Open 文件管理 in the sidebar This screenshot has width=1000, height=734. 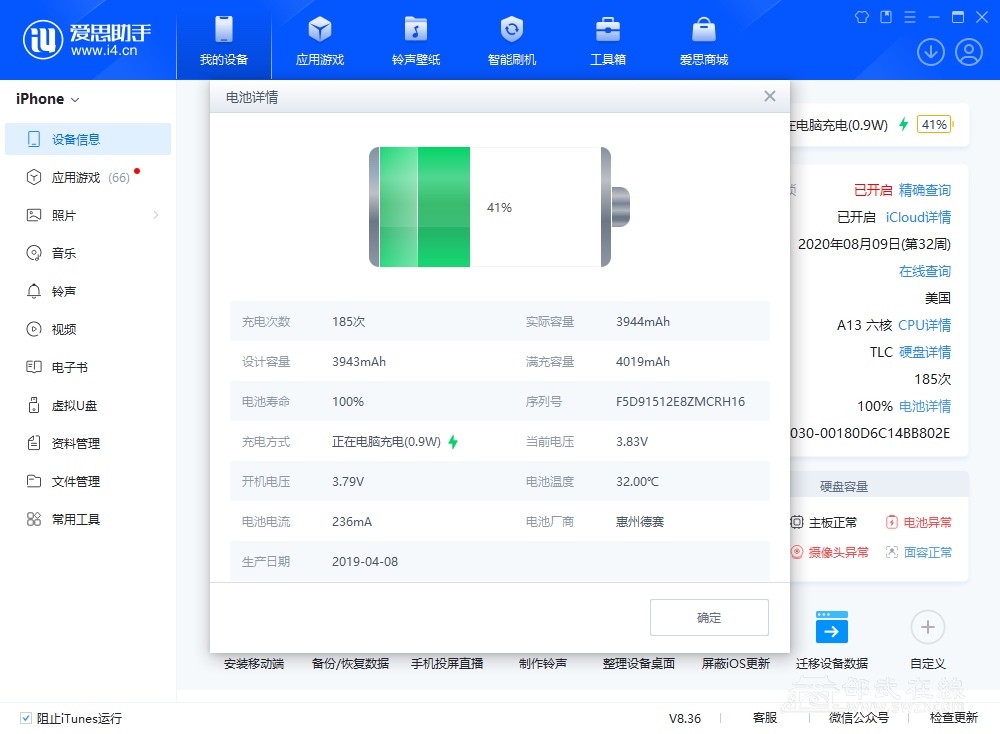tap(76, 481)
